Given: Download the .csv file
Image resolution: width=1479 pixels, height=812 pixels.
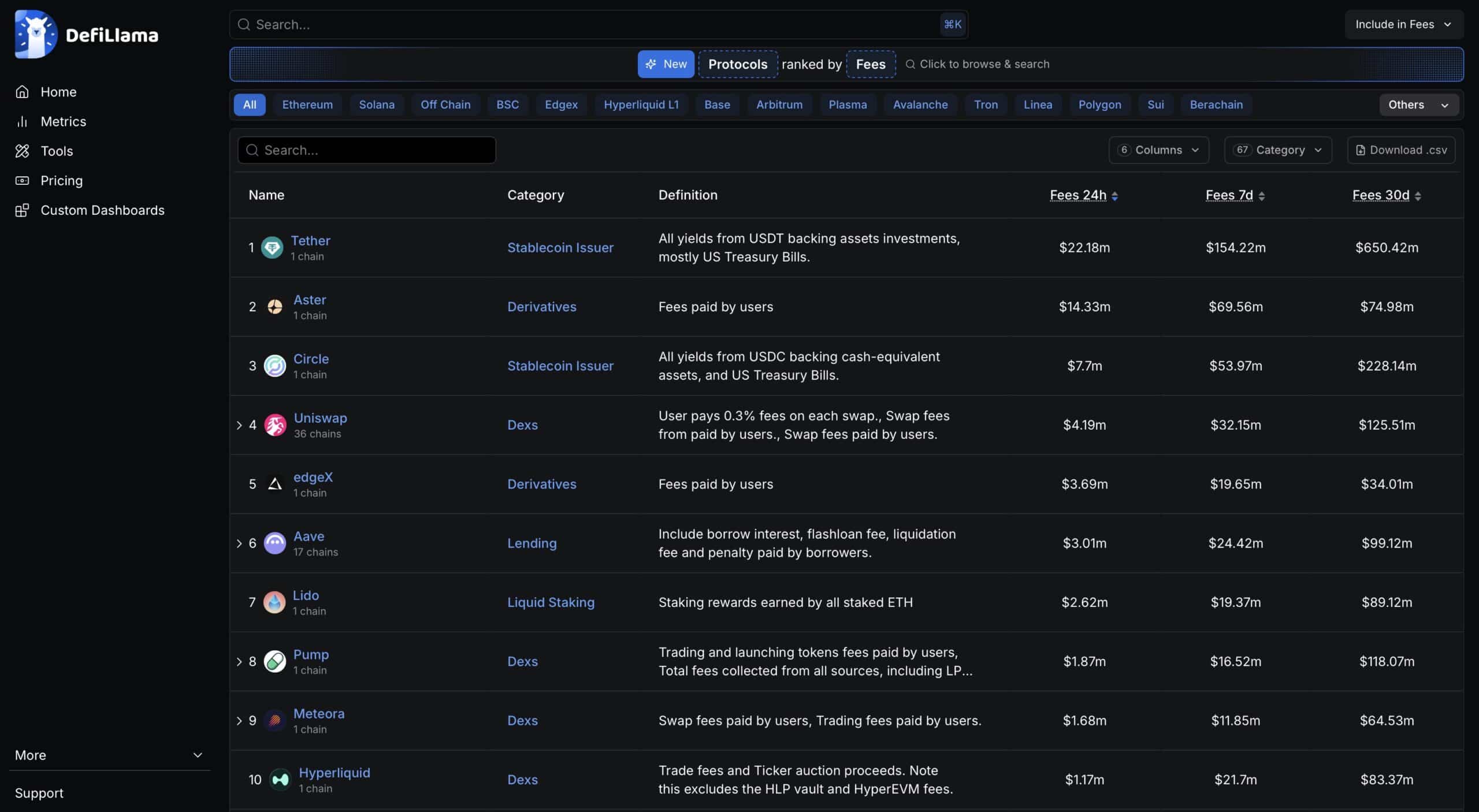Looking at the screenshot, I should click(x=1401, y=150).
